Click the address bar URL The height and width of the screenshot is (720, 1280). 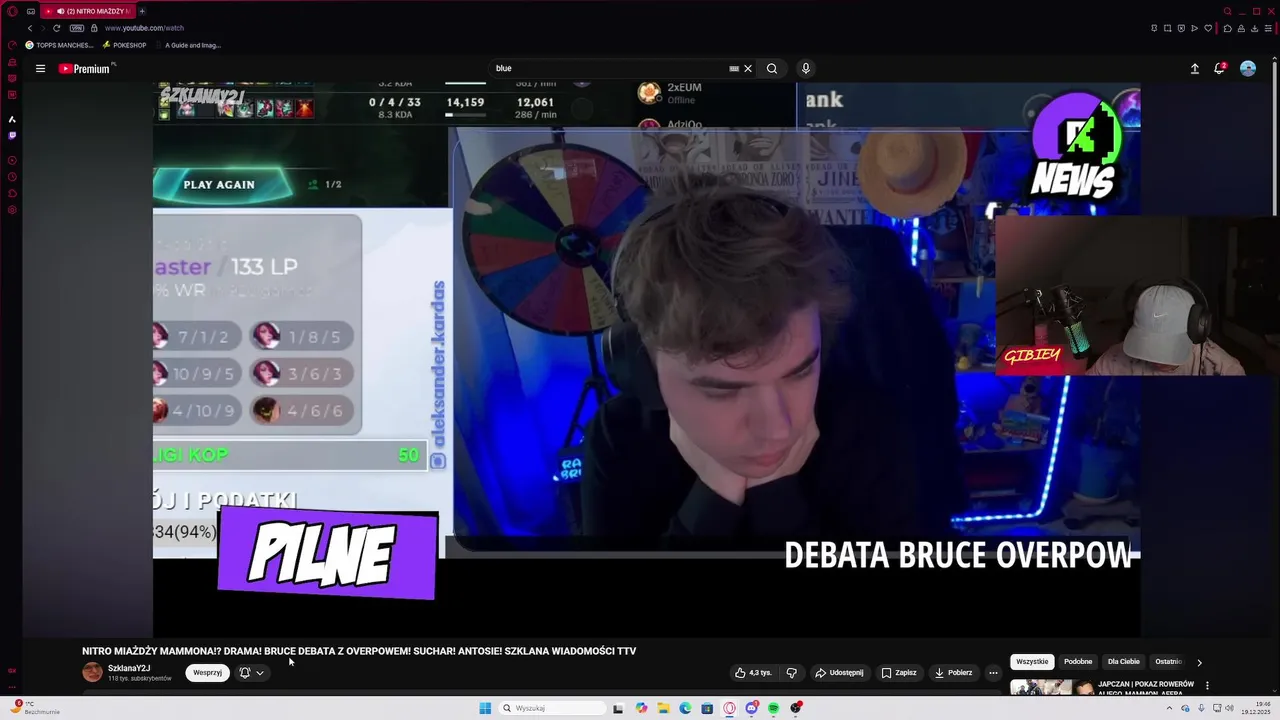[x=144, y=28]
